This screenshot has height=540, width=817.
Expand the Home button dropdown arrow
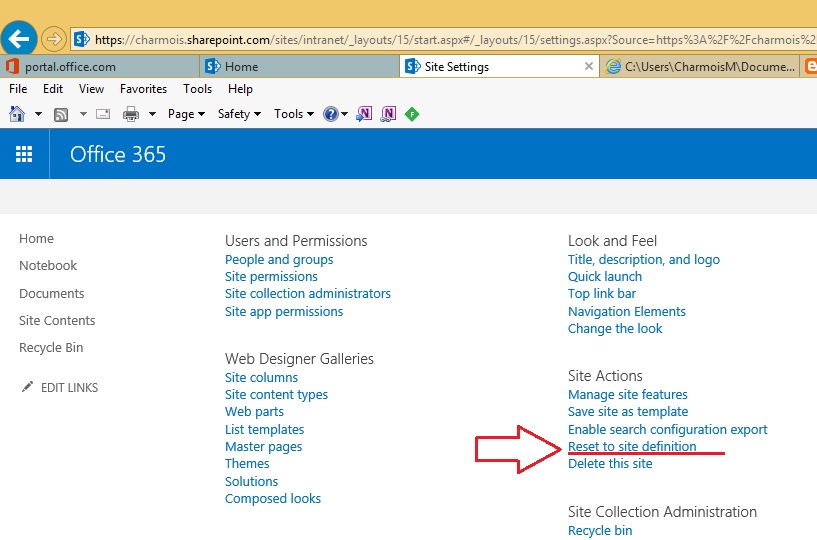click(x=38, y=114)
